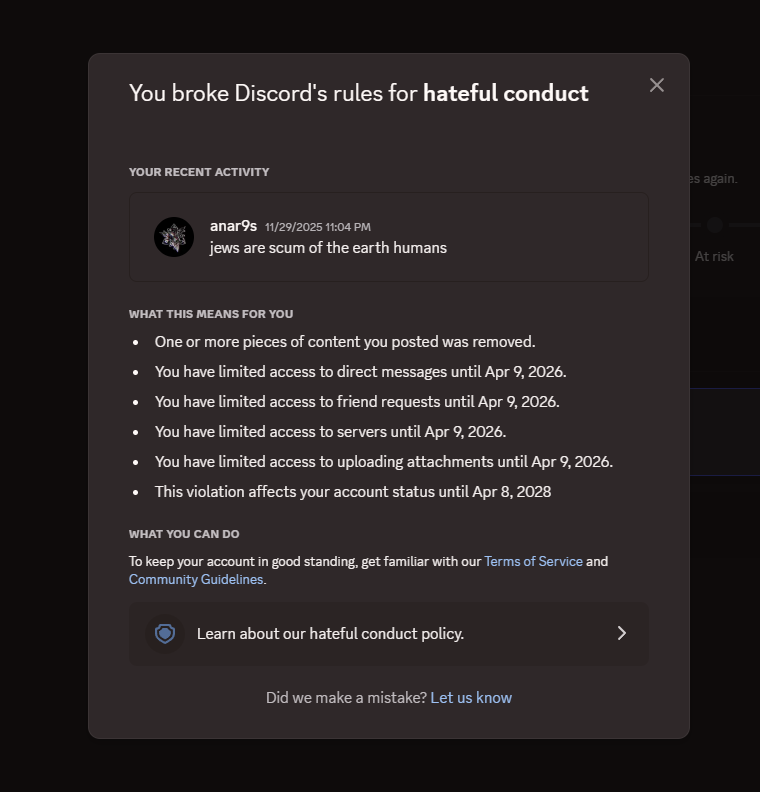
Task: Click the line about content being removed
Action: tap(345, 342)
